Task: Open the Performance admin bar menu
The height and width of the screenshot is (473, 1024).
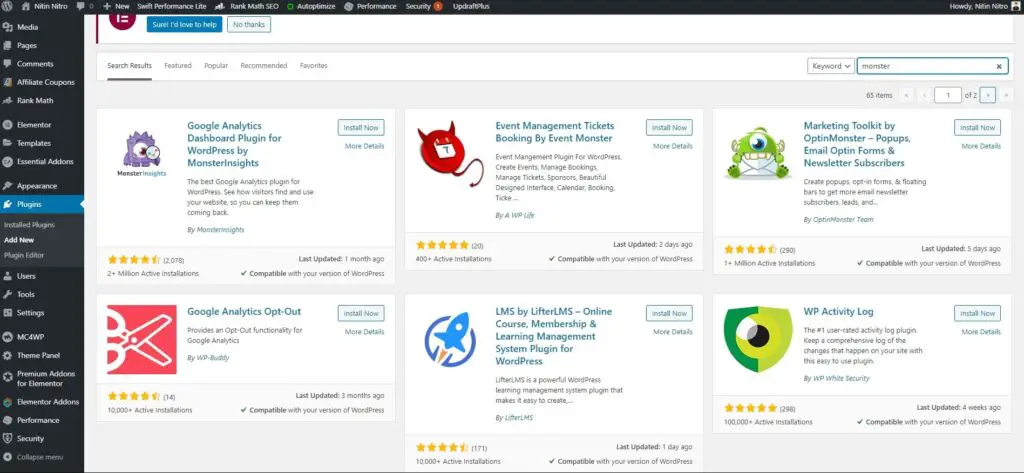Action: pyautogui.click(x=370, y=6)
